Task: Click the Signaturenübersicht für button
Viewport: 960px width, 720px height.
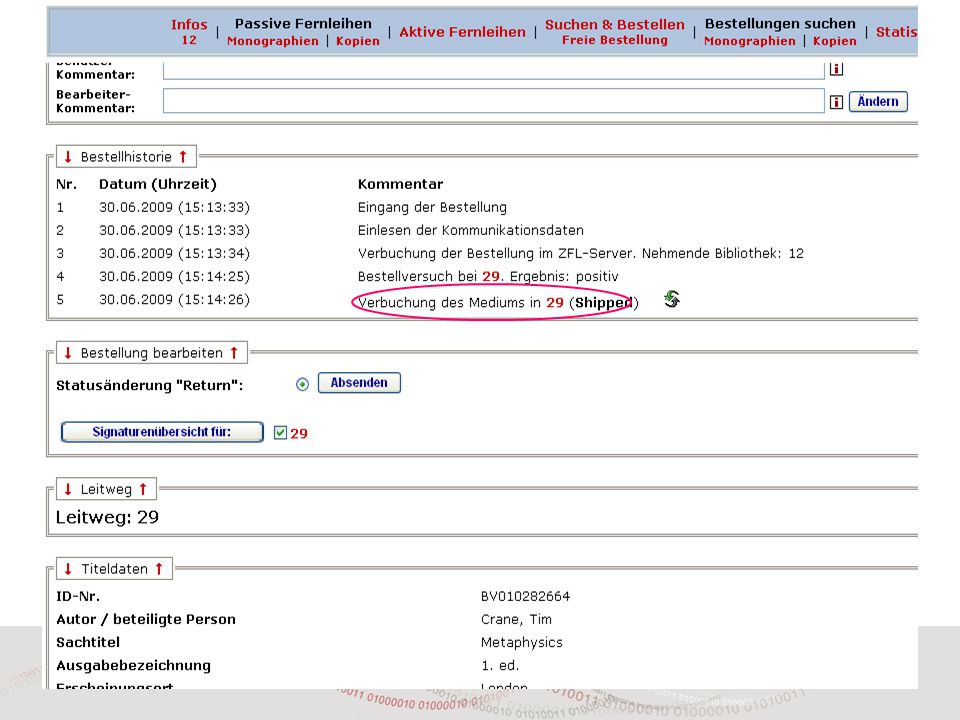Action: (162, 432)
